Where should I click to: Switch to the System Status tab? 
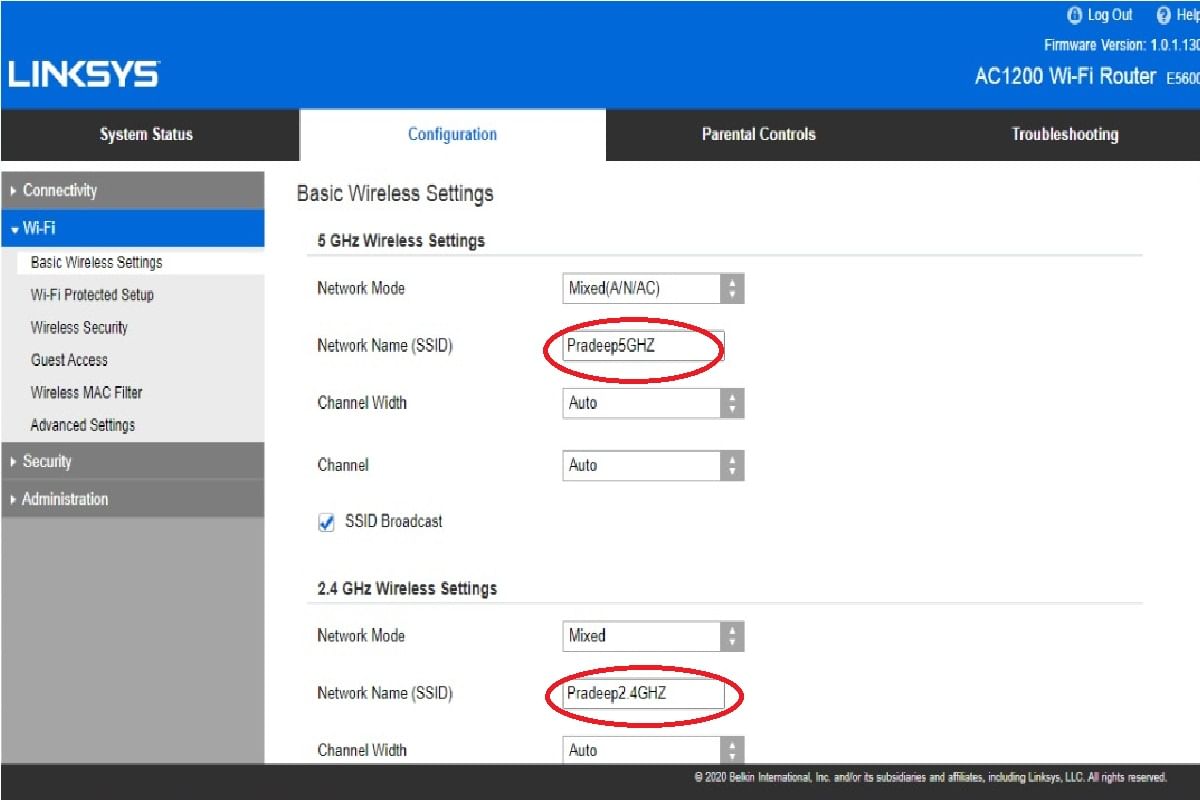[146, 134]
